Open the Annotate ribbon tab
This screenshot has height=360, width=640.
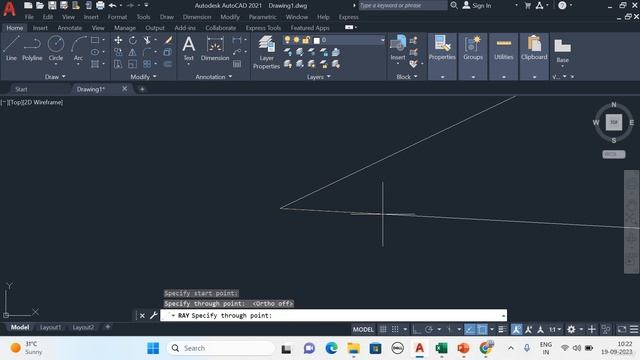70,28
